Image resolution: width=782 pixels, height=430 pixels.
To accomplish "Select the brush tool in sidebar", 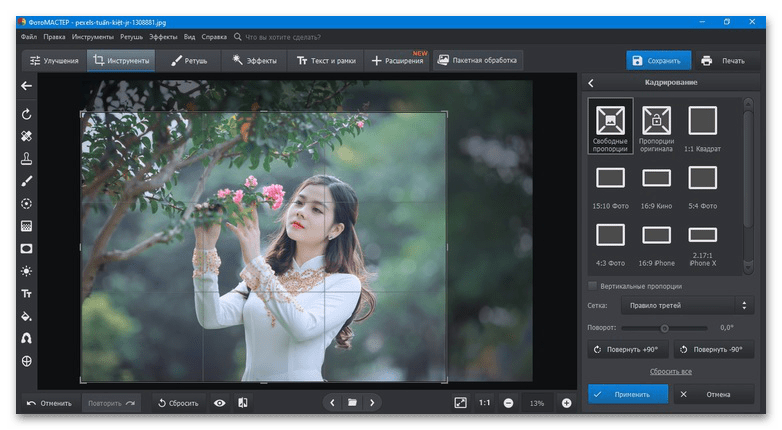I will coord(26,181).
